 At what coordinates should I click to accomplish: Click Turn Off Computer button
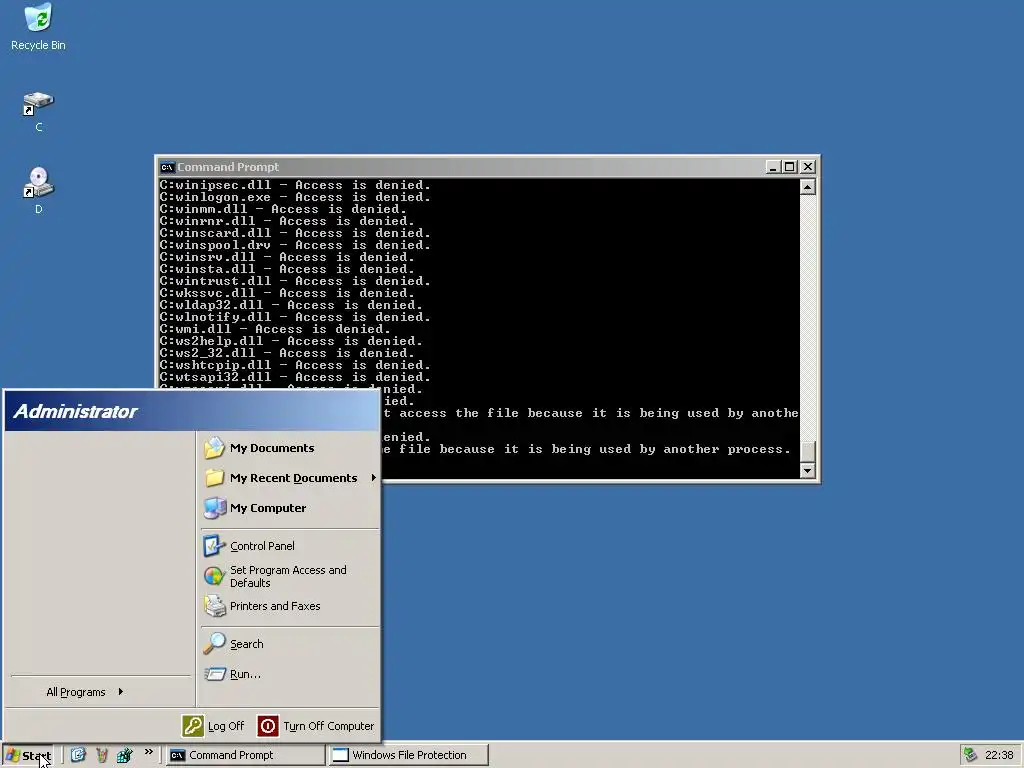[x=316, y=726]
